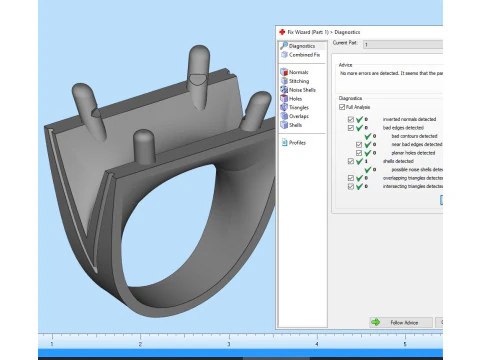Select the Holes fix icon

[x=284, y=98]
